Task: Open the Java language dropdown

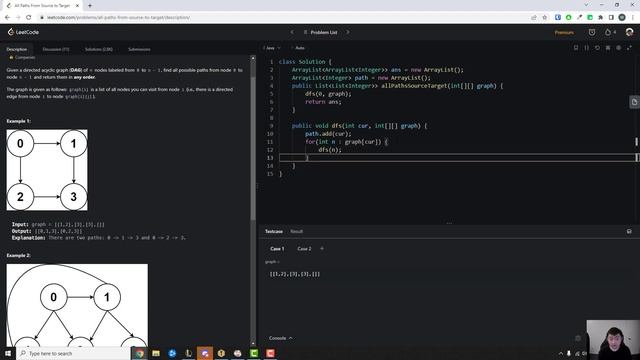Action: [x=272, y=48]
